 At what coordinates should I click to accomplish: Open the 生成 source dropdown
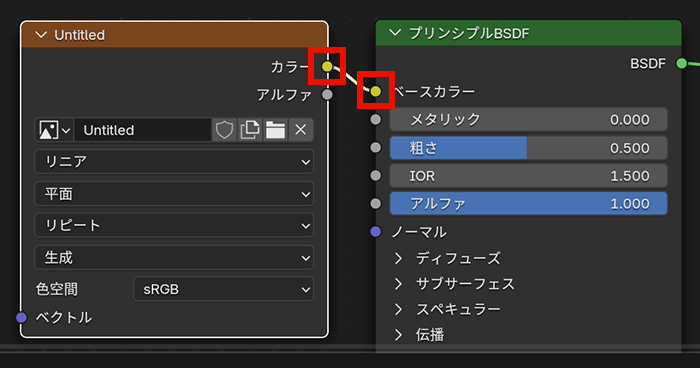tap(174, 258)
